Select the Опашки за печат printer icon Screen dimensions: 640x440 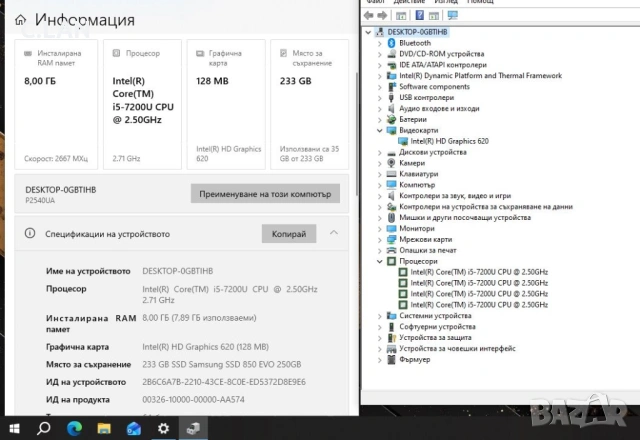(x=391, y=250)
